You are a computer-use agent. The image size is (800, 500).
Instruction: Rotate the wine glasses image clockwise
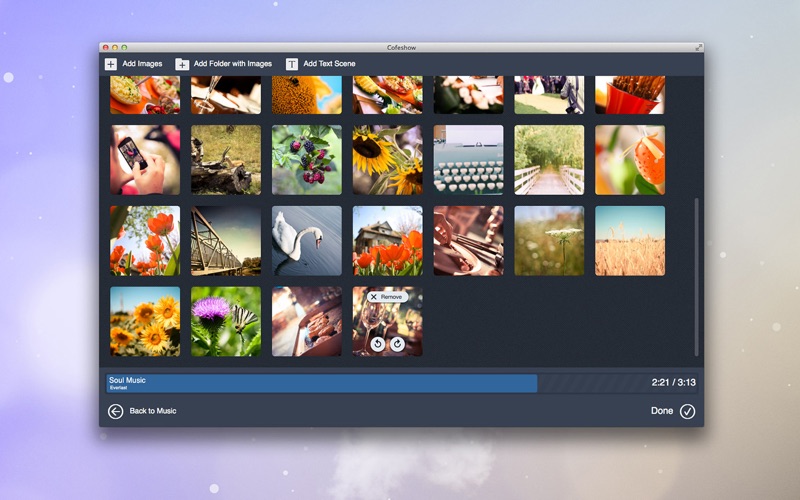tap(397, 344)
